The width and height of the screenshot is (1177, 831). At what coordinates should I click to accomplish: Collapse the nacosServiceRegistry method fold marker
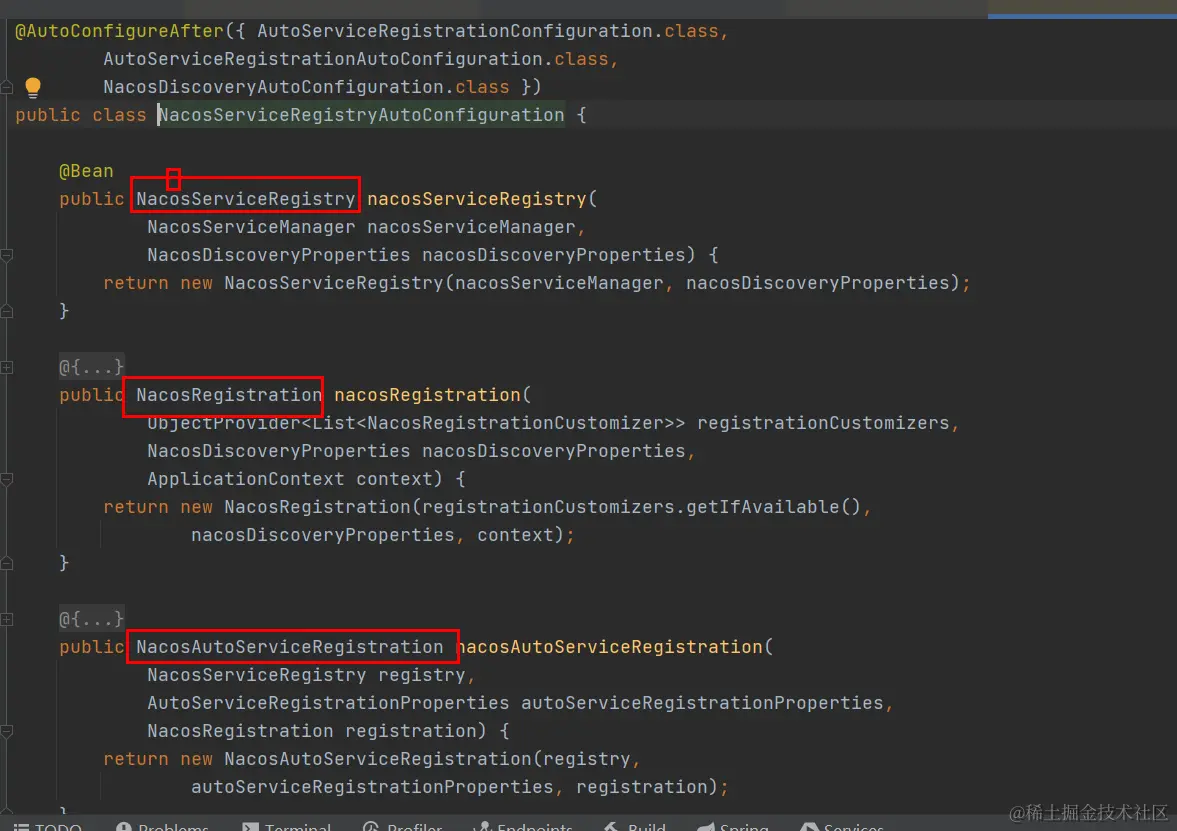(7, 255)
